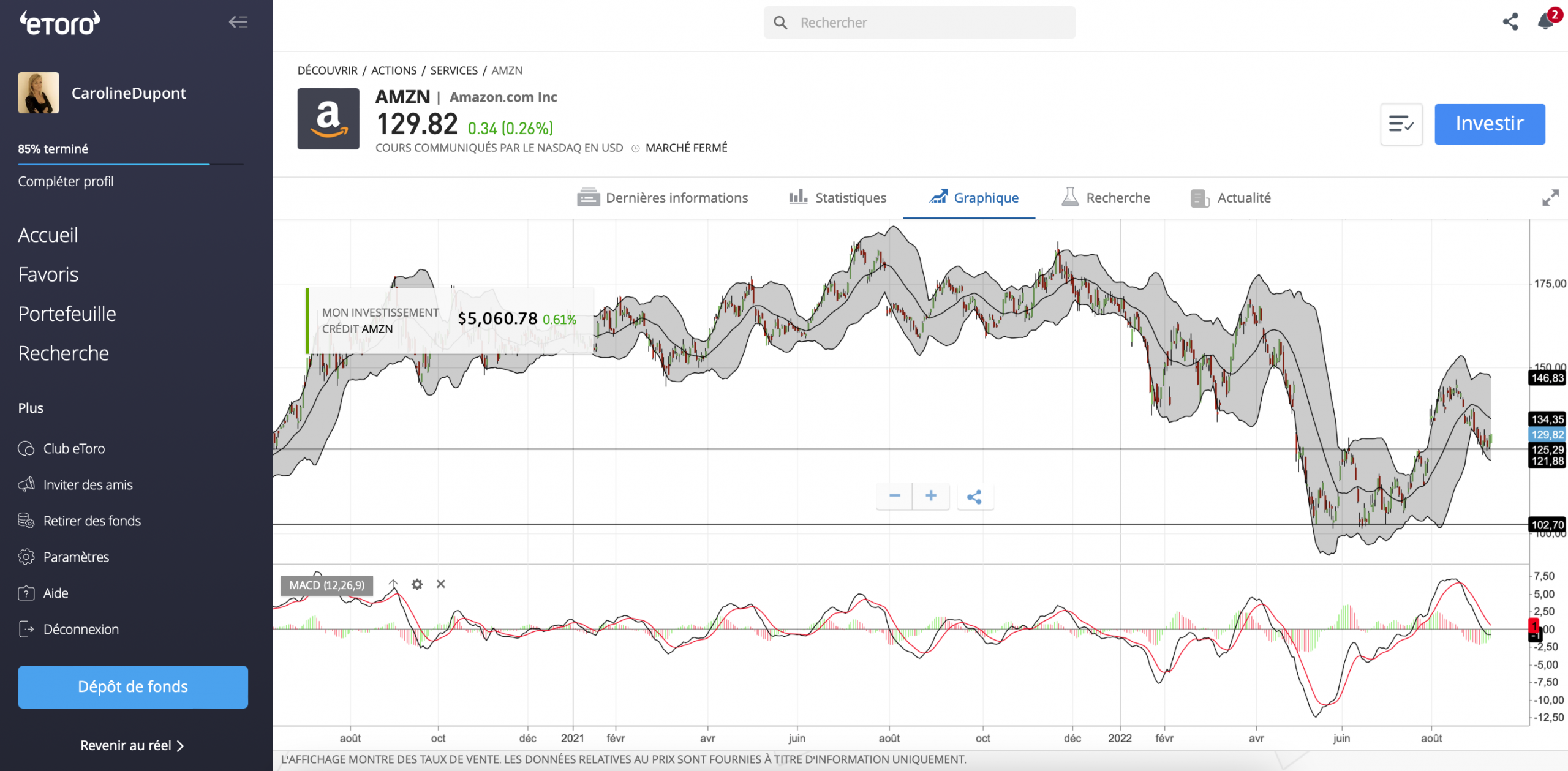The height and width of the screenshot is (771, 1568).
Task: Click the 2022 label on time axis
Action: point(1120,739)
